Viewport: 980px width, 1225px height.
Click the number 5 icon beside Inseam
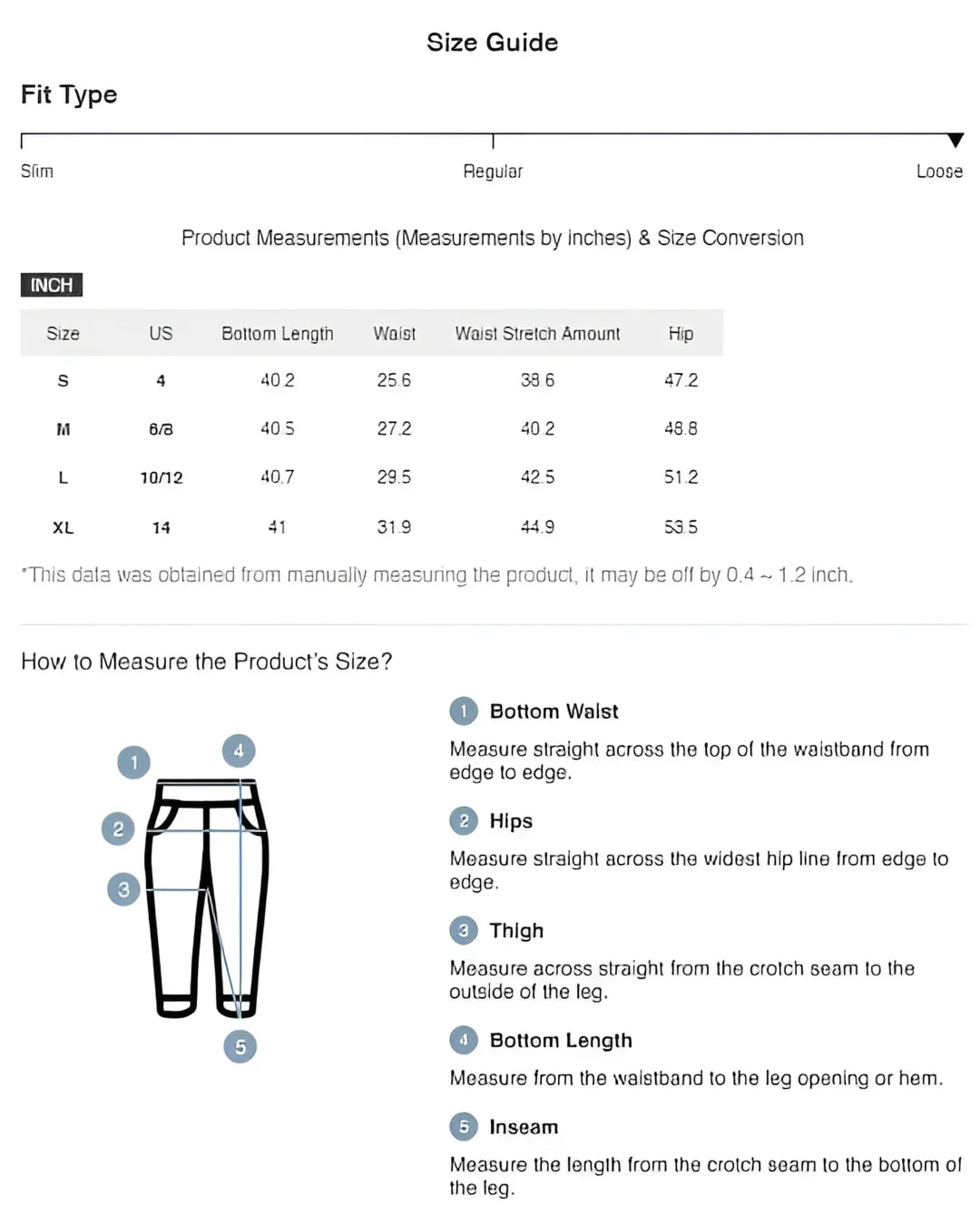pyautogui.click(x=464, y=1126)
